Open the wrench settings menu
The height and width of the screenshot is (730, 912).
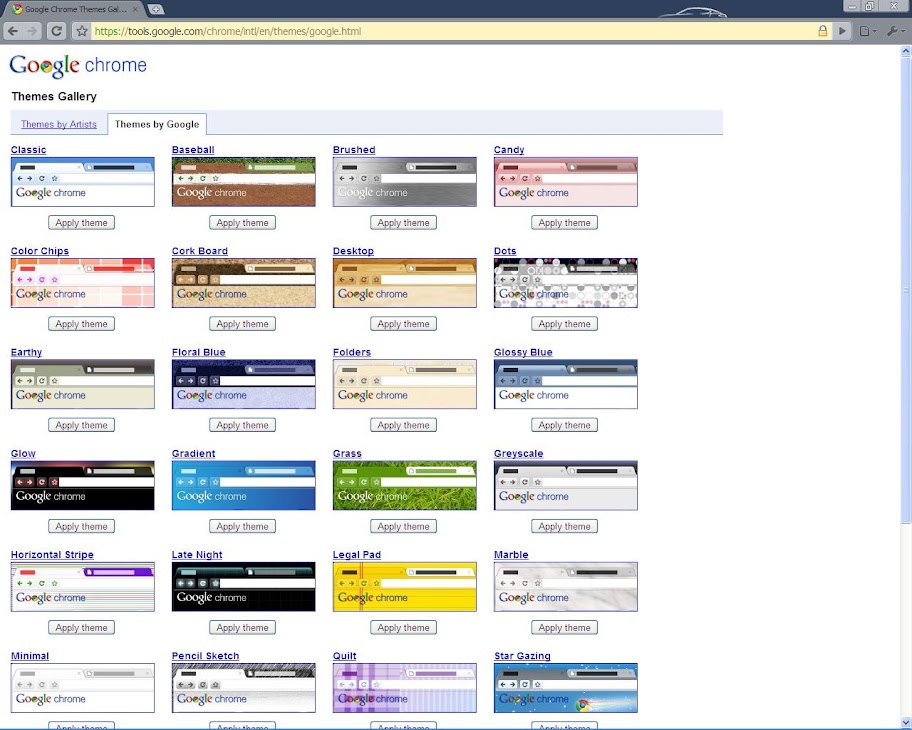point(894,31)
